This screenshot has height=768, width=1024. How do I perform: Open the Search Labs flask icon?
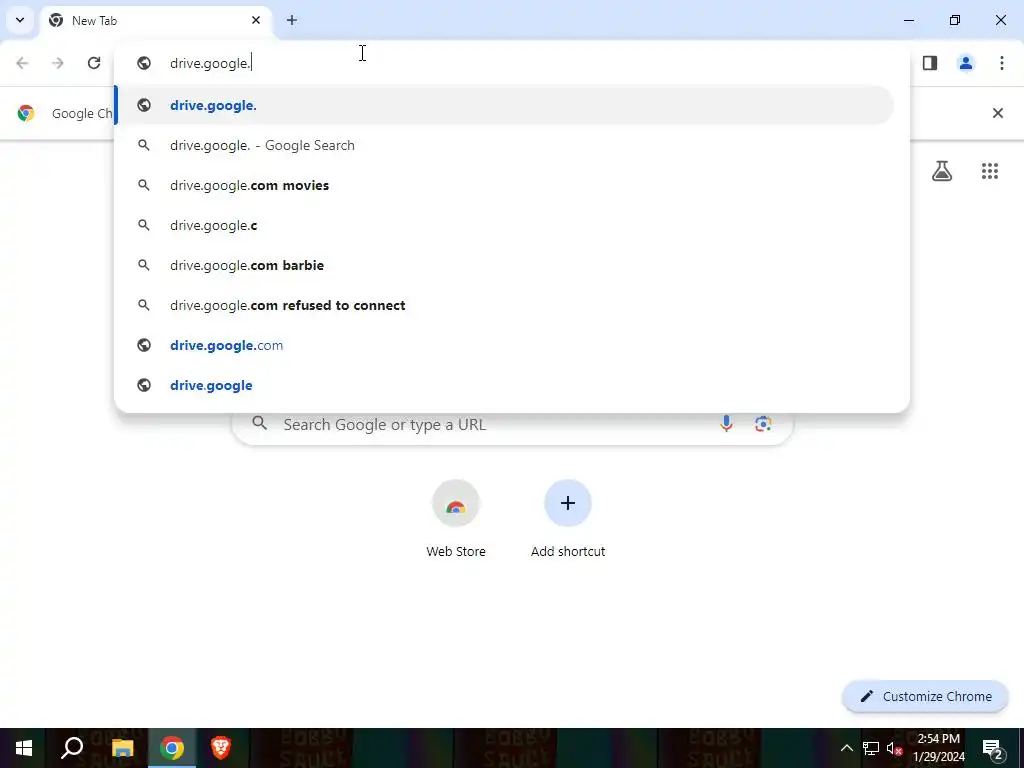pyautogui.click(x=942, y=171)
